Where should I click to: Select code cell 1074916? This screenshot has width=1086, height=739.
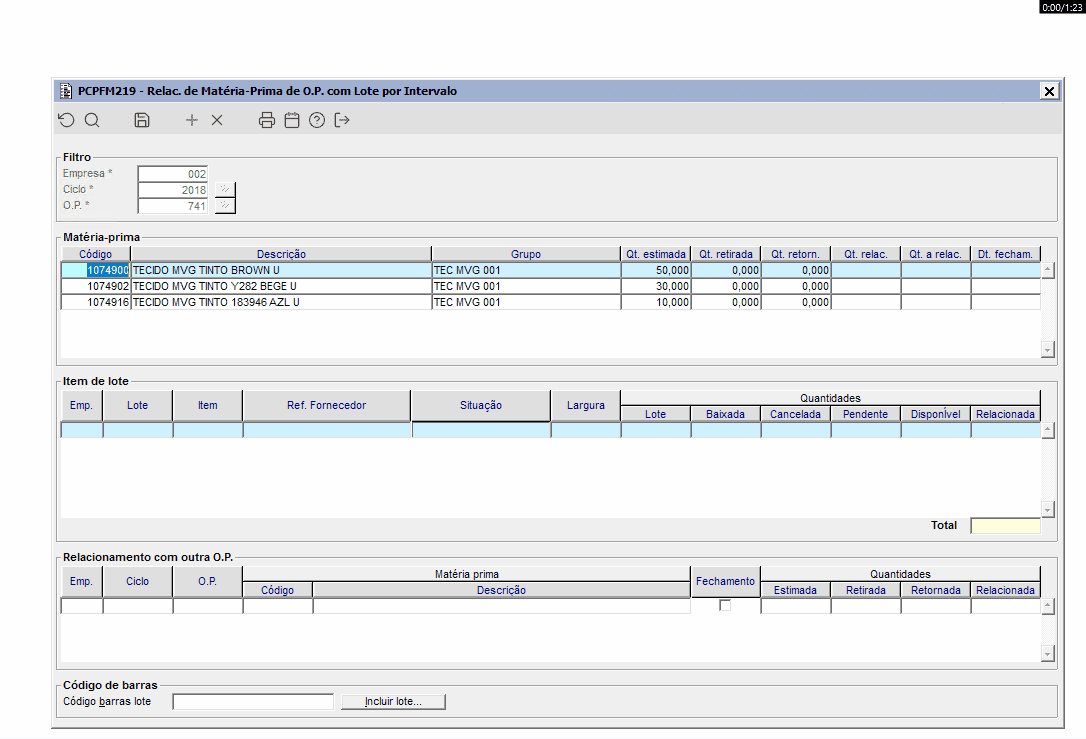tap(96, 302)
